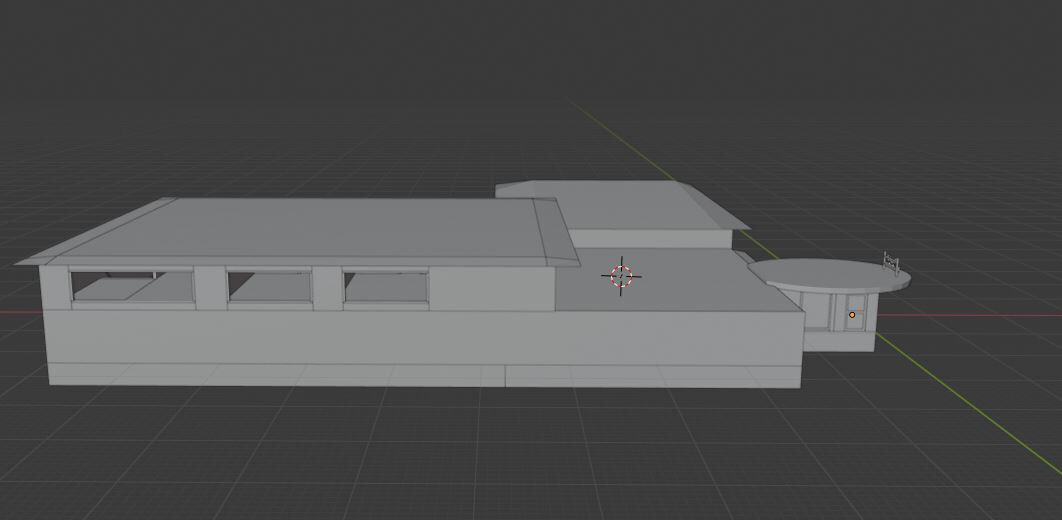The height and width of the screenshot is (520, 1062).
Task: Click the 3D cursor crosshair on the rooftop
Action: 621,276
